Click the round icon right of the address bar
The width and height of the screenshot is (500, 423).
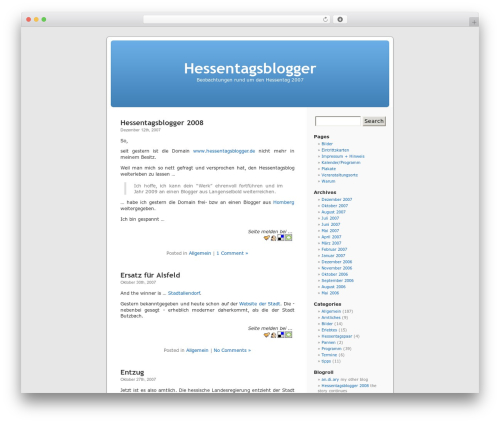[x=340, y=19]
